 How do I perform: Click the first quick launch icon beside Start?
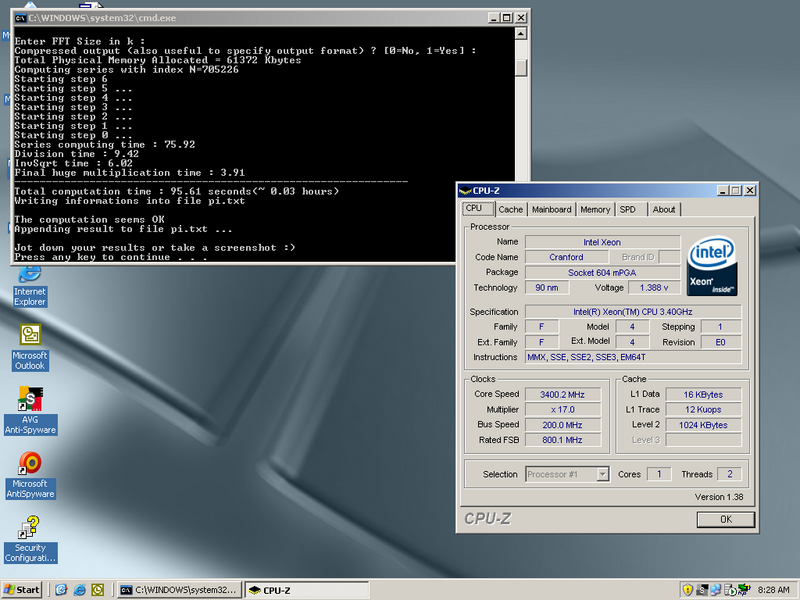click(61, 590)
